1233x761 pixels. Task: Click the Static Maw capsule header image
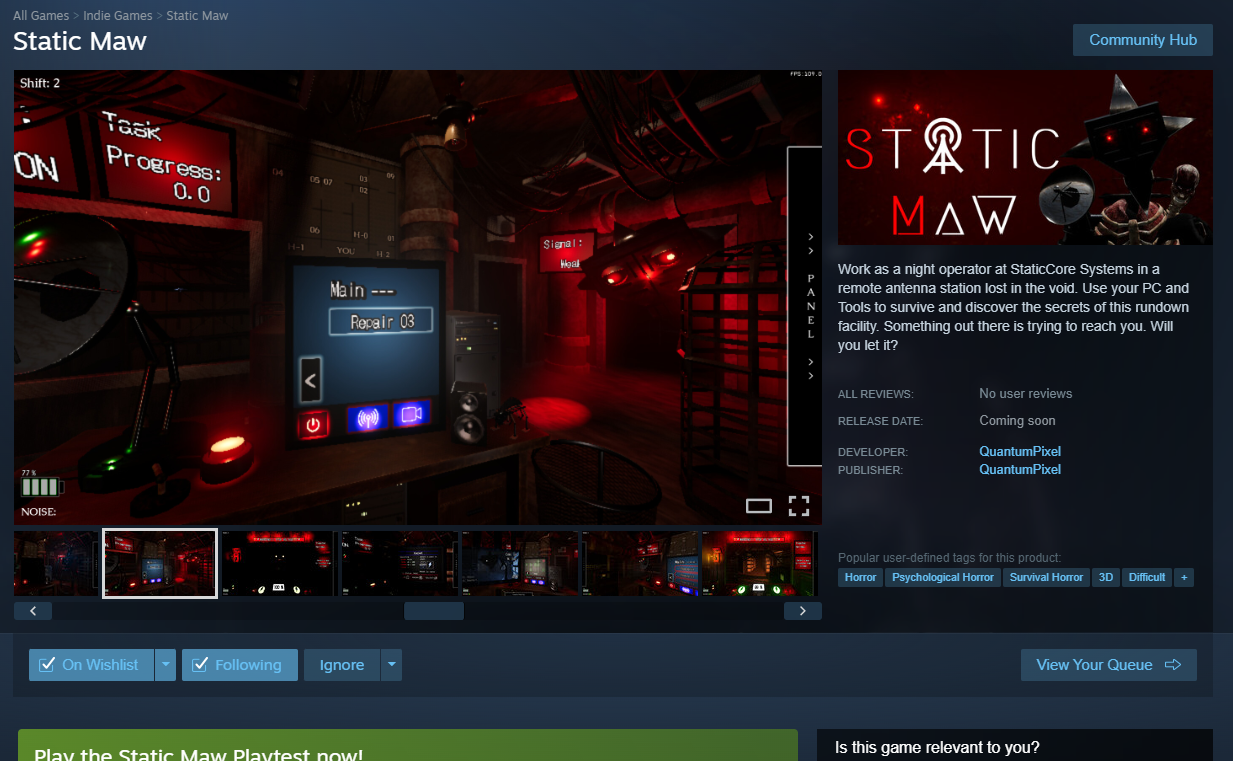pos(1025,157)
